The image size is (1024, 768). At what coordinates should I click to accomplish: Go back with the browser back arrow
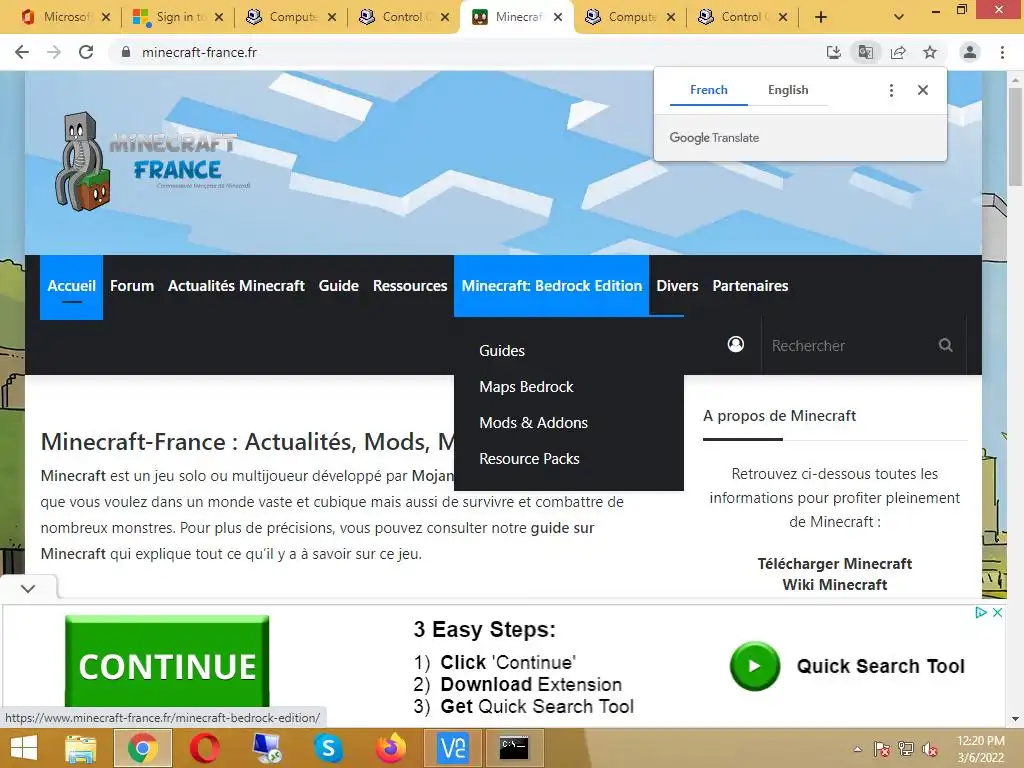click(22, 52)
